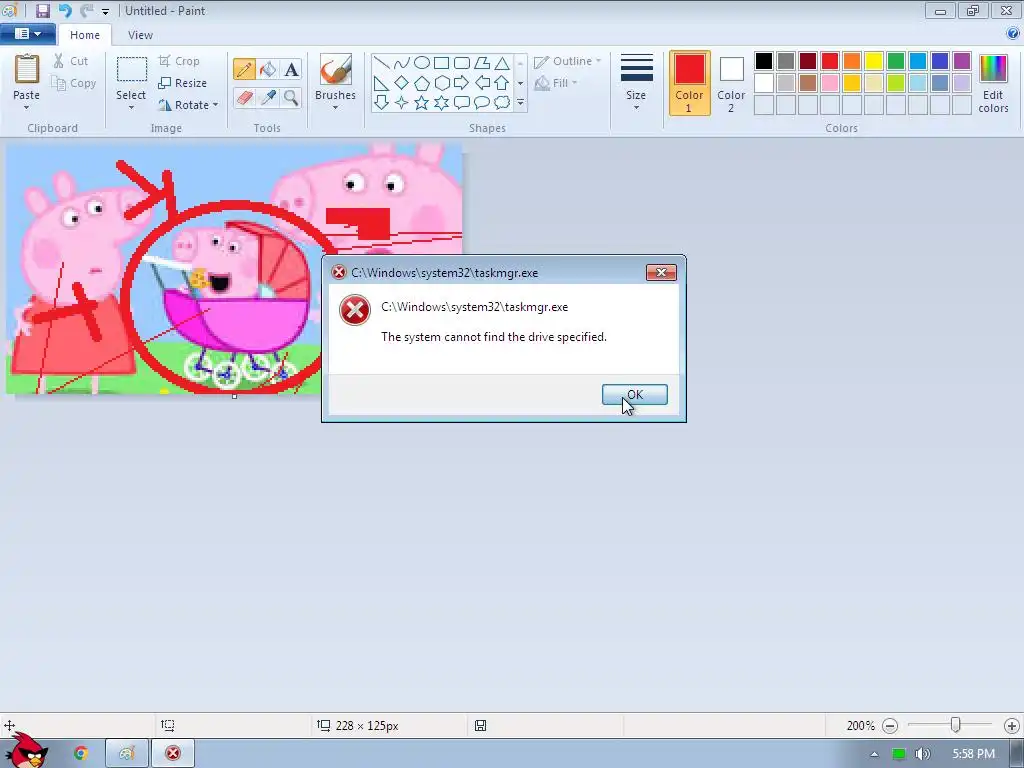Screen dimensions: 1024x768
Task: Choose the Five-point star shape
Action: point(422,103)
